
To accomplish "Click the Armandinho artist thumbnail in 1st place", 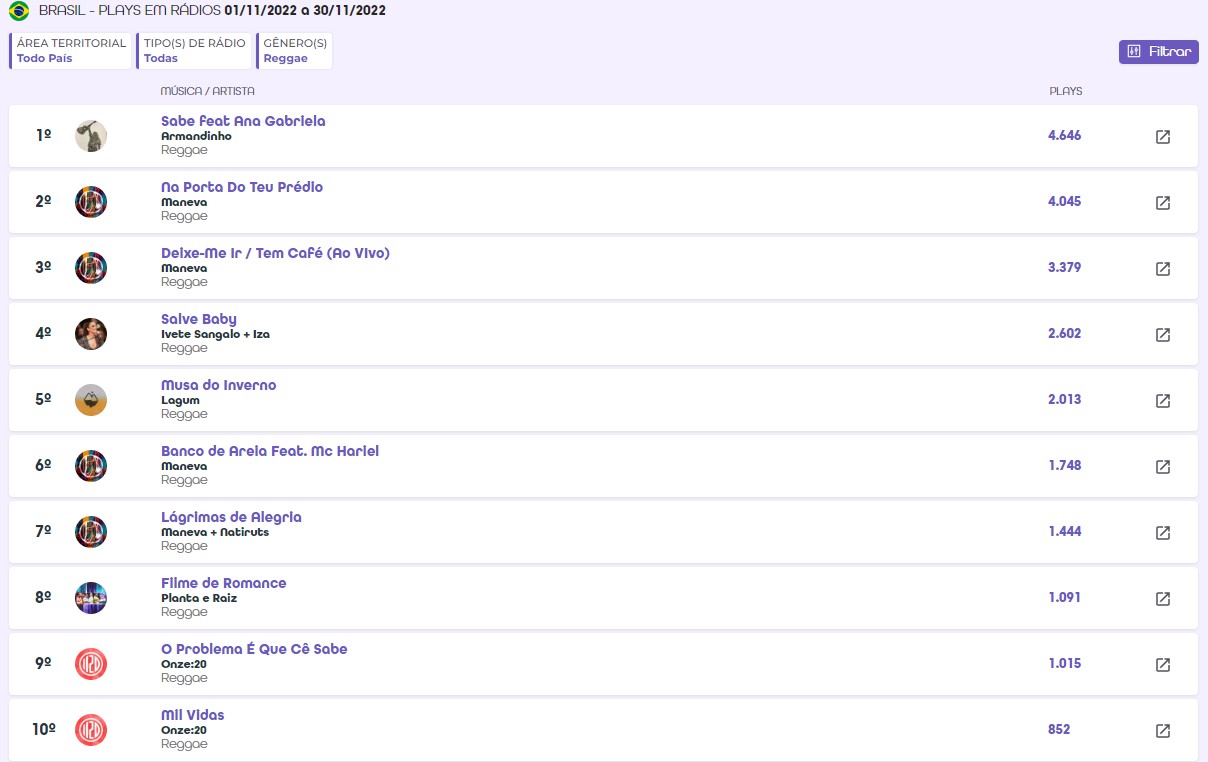I will coord(91,136).
